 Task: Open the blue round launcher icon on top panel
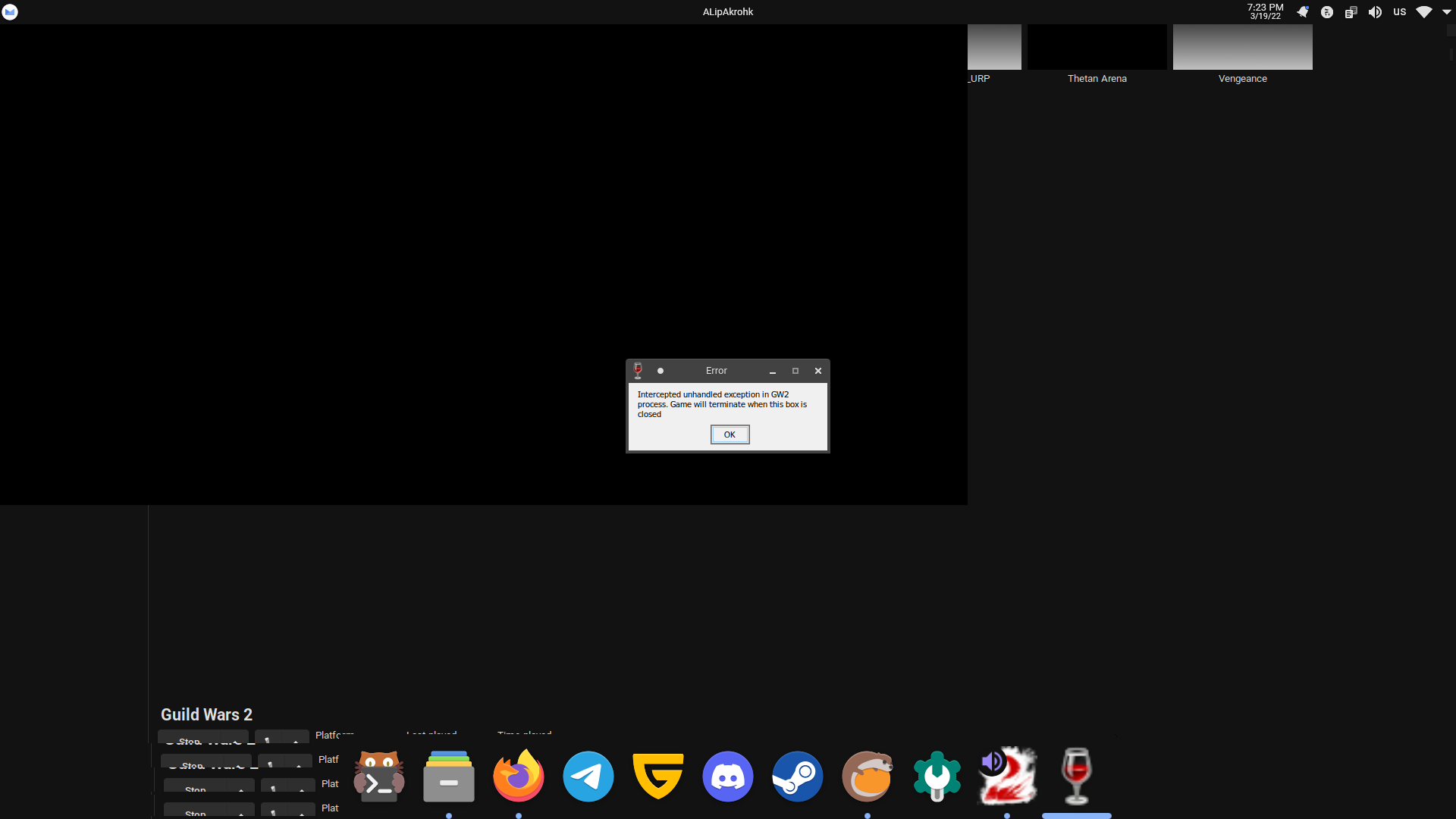10,12
